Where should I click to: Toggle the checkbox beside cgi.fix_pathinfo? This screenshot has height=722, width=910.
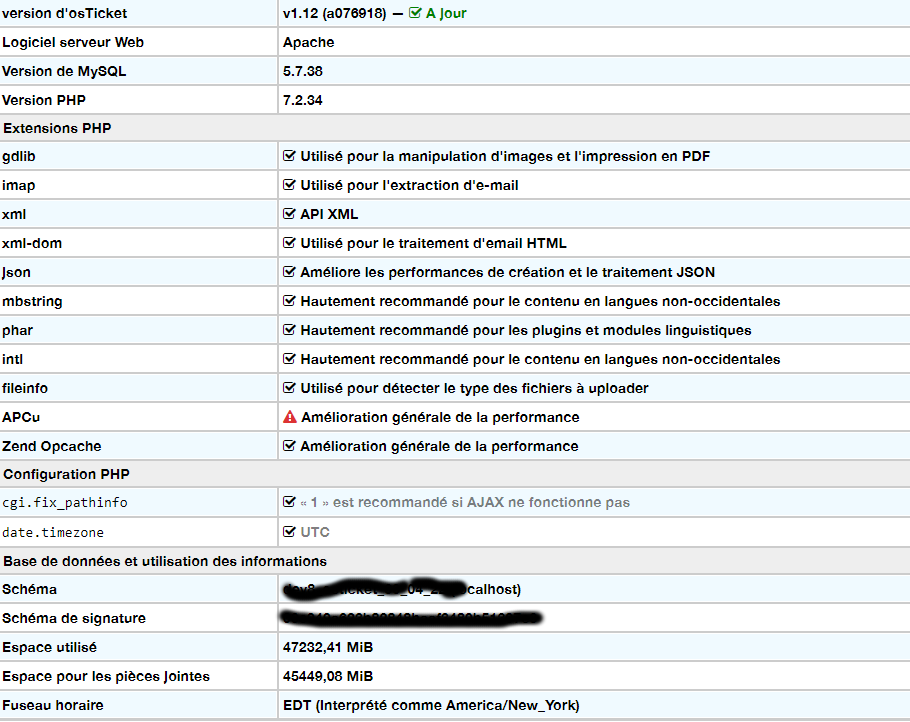coord(289,503)
